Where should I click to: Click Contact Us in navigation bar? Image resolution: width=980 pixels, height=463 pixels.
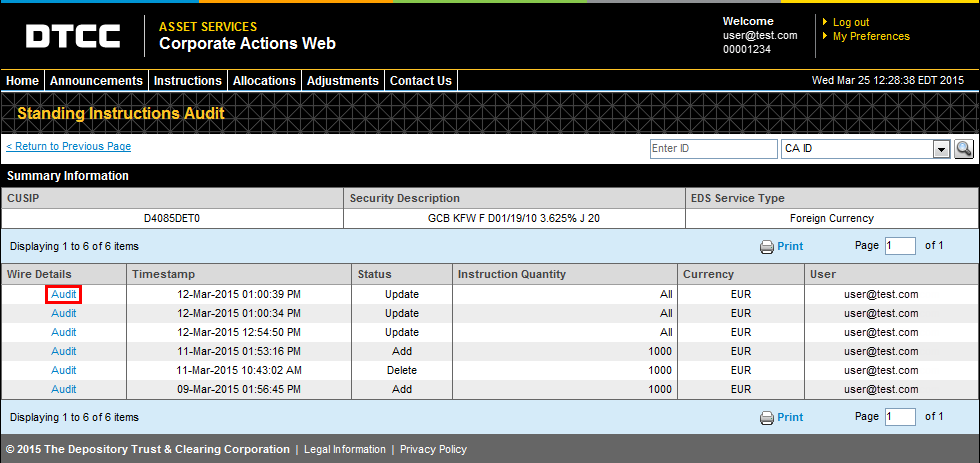420,81
